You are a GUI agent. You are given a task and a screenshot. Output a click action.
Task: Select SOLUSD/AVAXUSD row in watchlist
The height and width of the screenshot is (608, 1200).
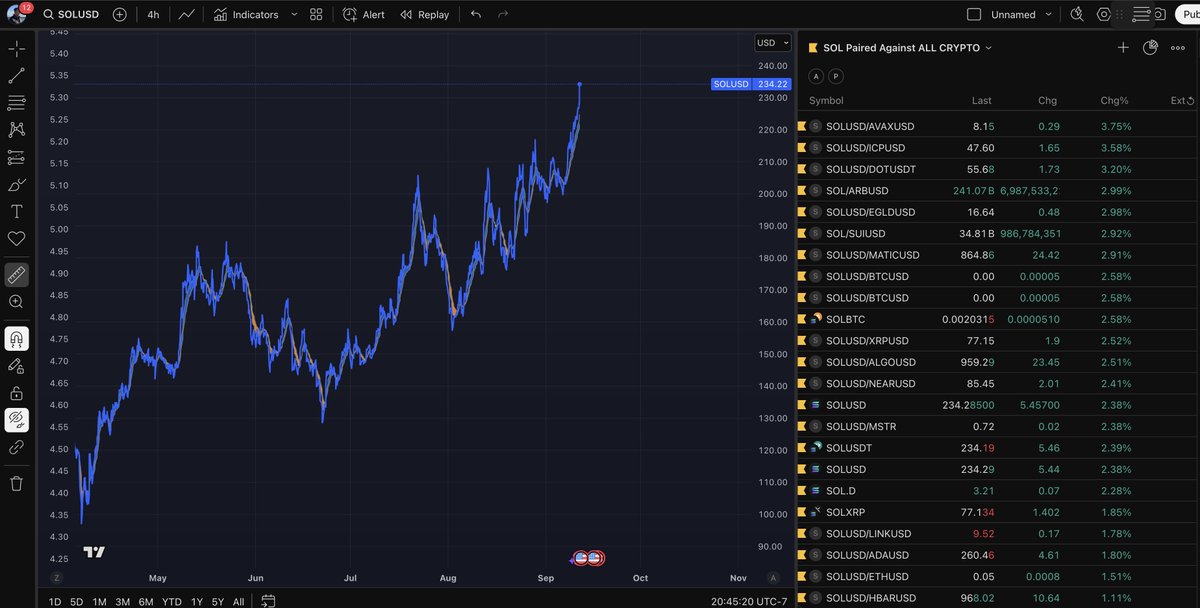[998, 126]
